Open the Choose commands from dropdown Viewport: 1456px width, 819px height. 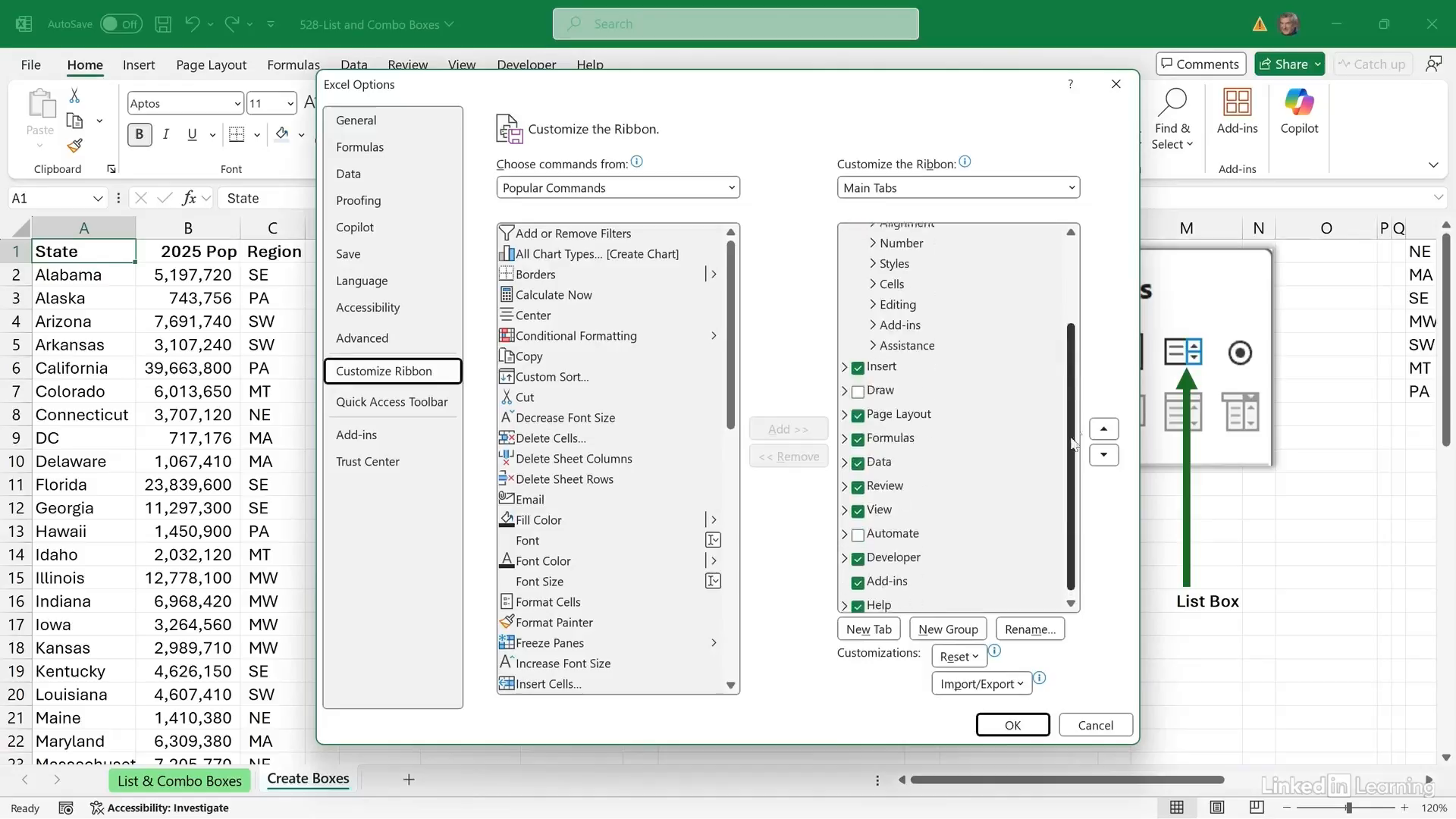click(x=618, y=188)
